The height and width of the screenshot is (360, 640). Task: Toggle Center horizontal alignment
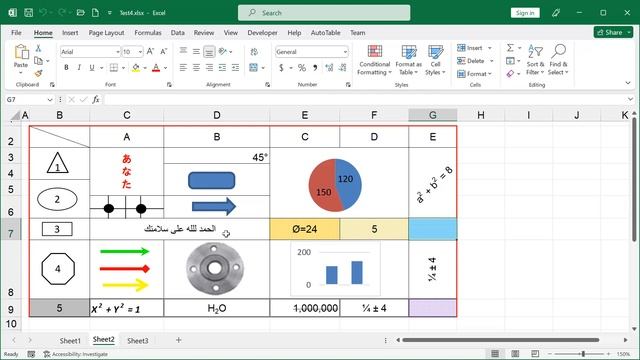point(196,68)
